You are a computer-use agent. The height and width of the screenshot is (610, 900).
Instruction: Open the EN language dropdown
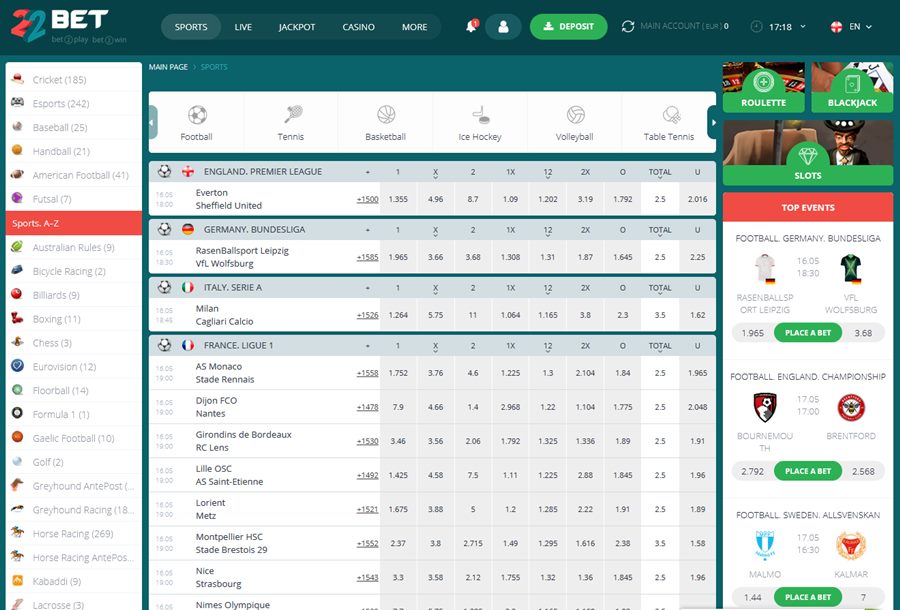click(852, 27)
